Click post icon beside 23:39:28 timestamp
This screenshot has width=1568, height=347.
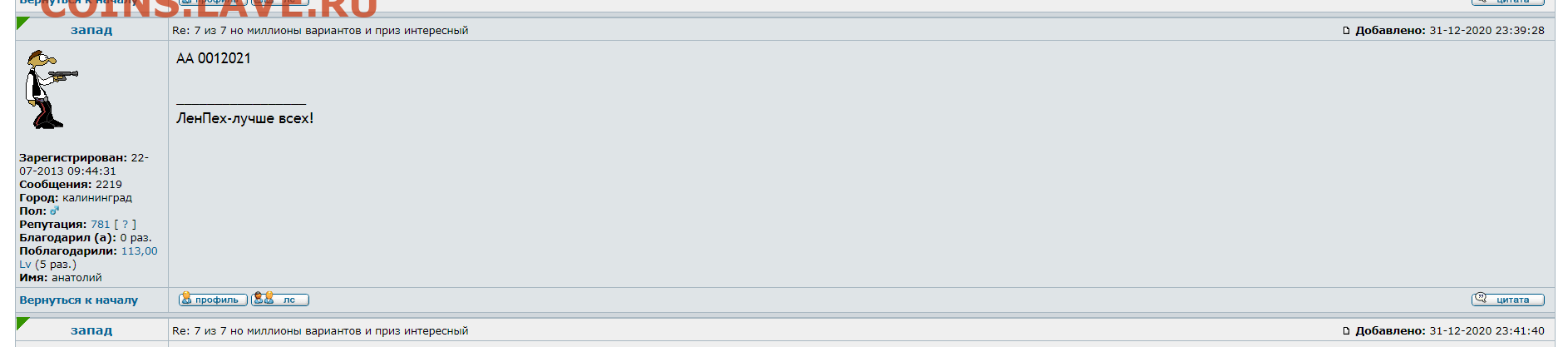pyautogui.click(x=1347, y=31)
